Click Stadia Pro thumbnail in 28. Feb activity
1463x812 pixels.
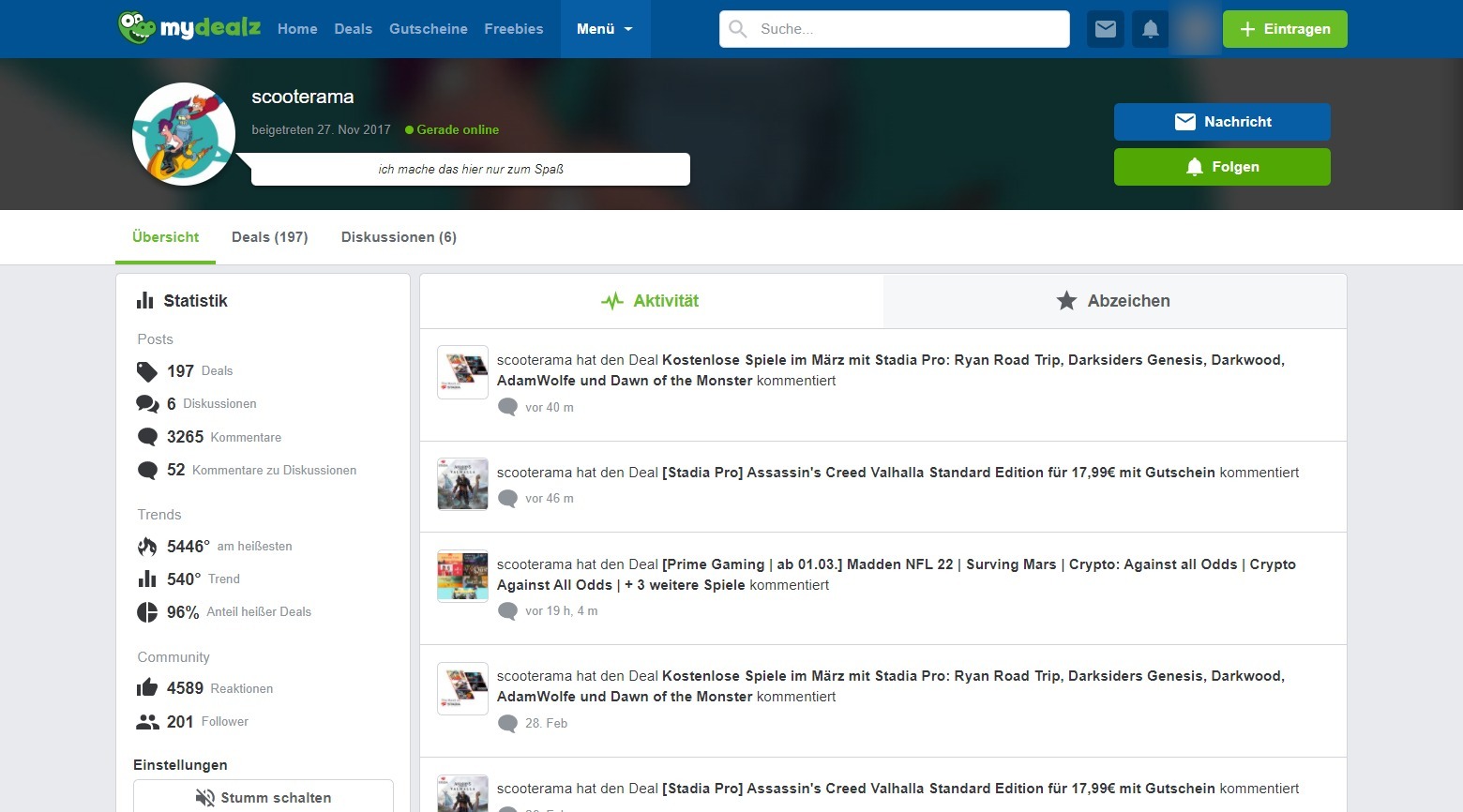[463, 688]
